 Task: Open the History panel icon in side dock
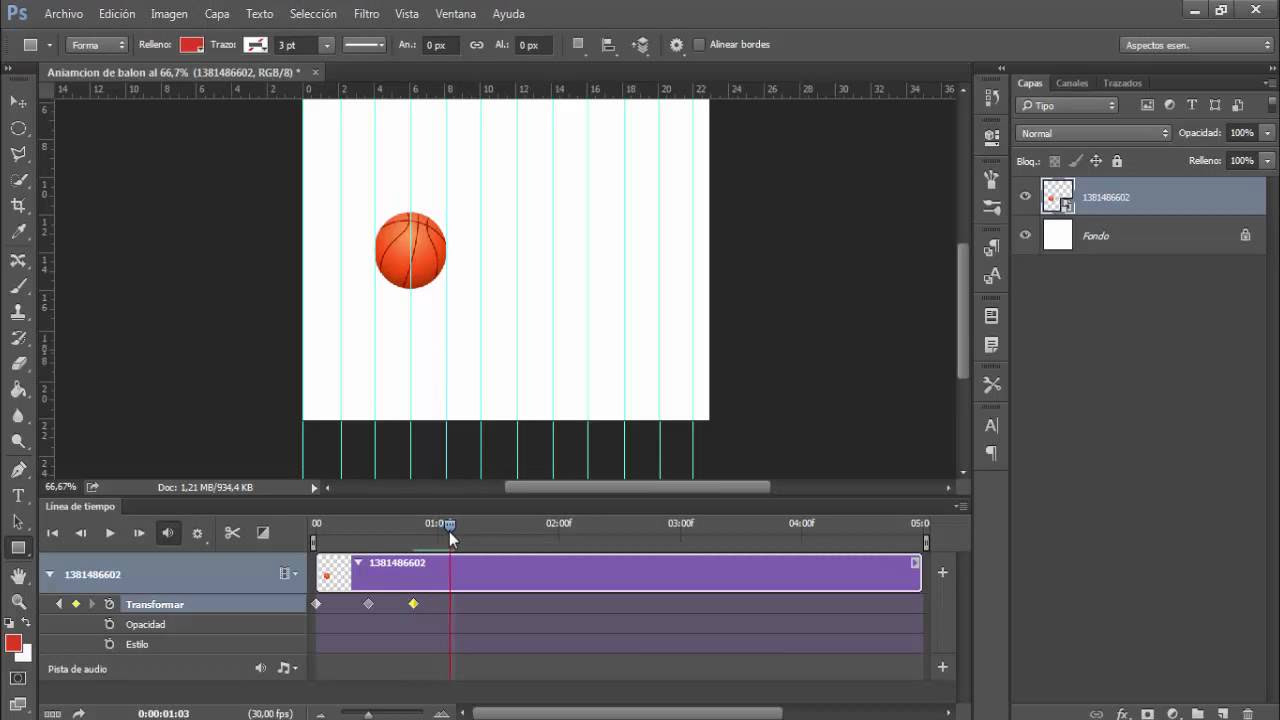click(x=991, y=98)
